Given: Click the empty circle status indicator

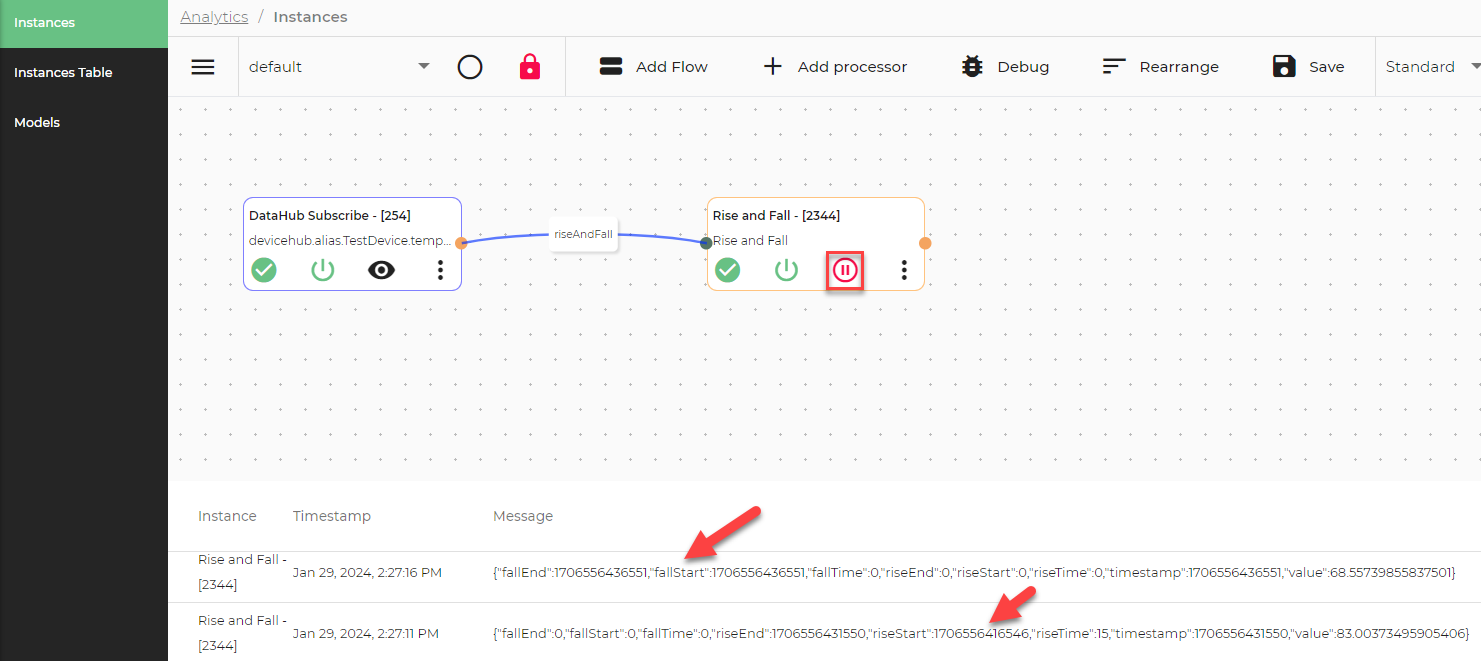Looking at the screenshot, I should (x=470, y=64).
